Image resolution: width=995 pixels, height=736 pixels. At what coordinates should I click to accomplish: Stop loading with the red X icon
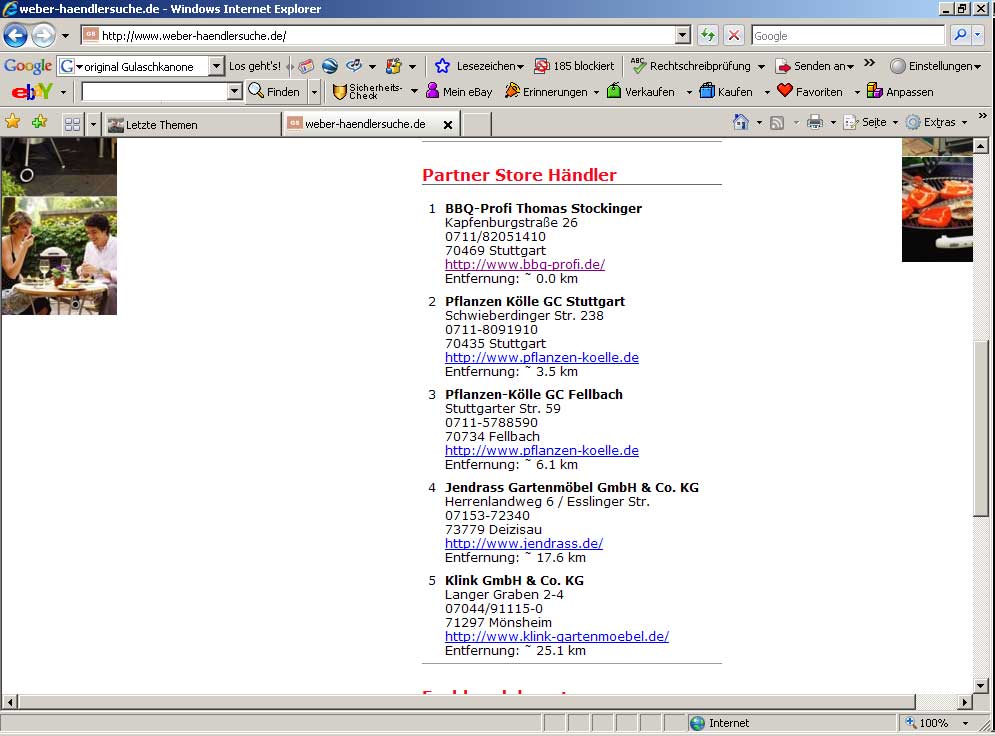point(734,36)
